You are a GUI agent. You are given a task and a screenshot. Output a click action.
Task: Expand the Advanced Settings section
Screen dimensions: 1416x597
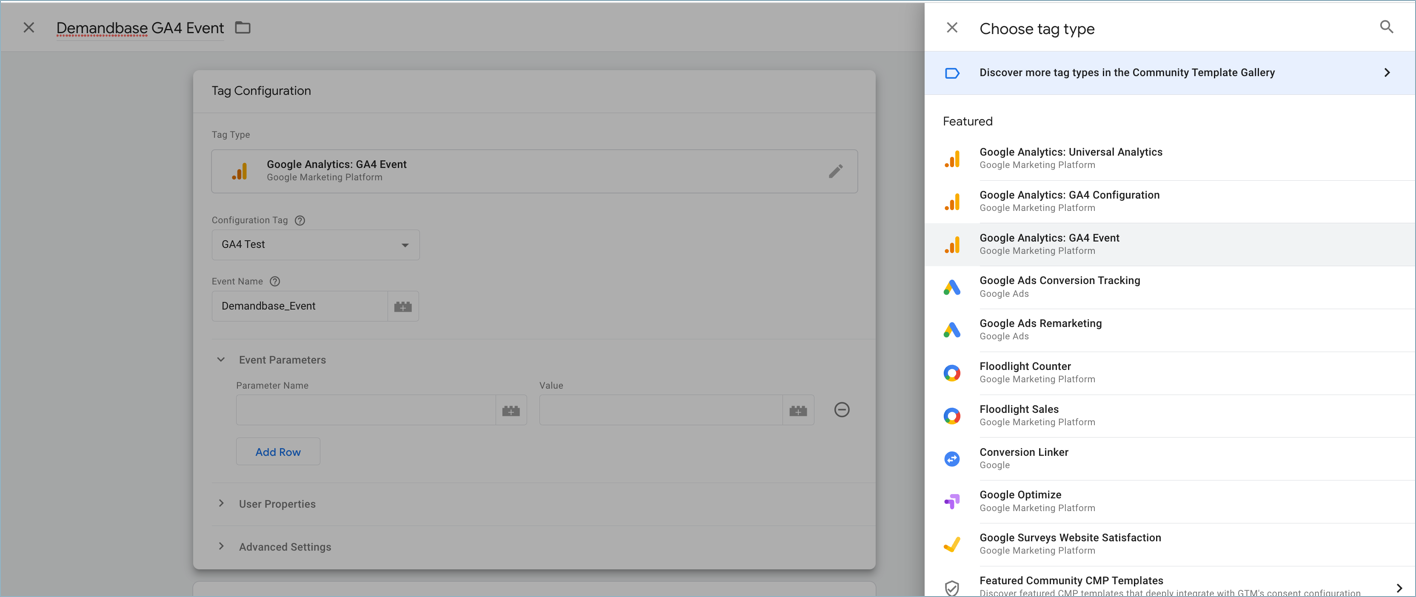click(x=221, y=547)
